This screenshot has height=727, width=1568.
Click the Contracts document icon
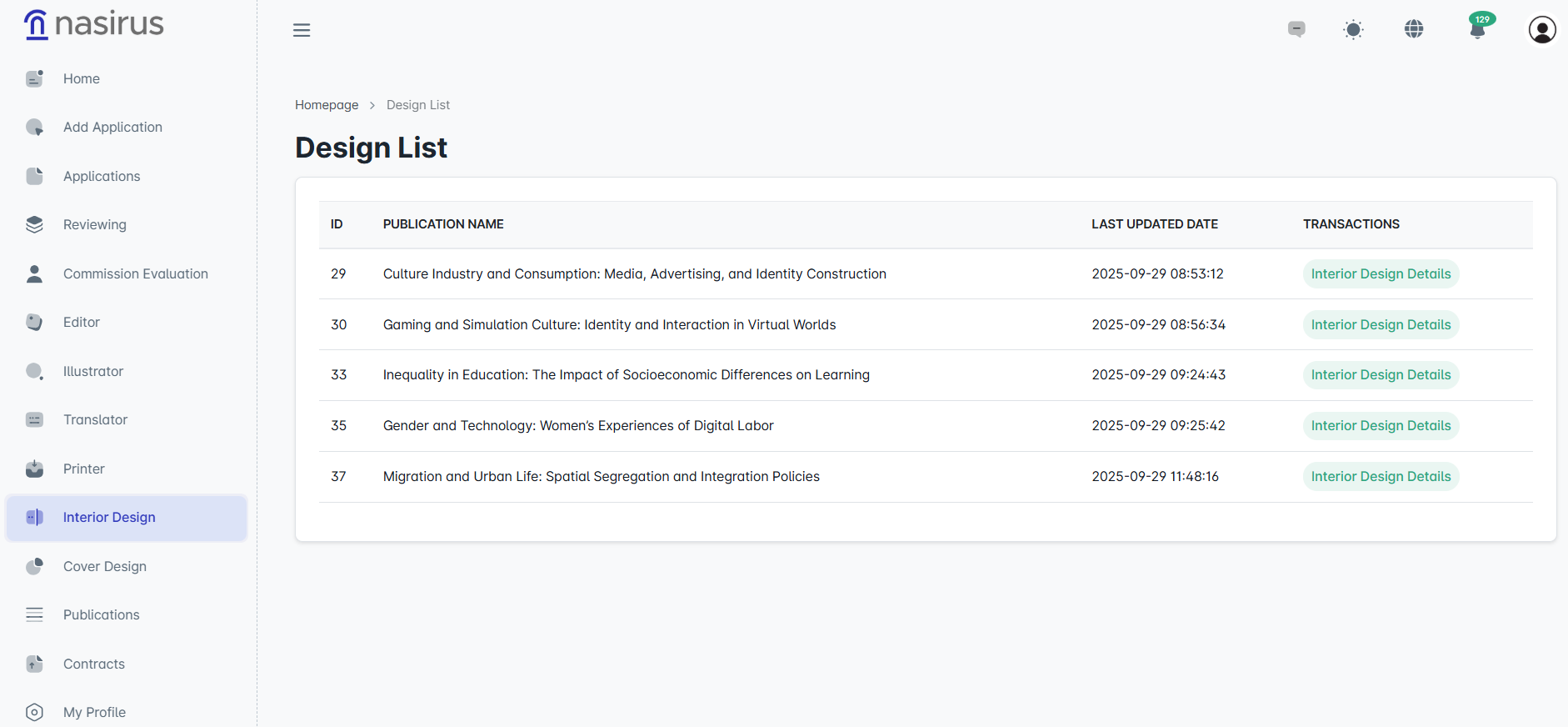click(x=34, y=664)
